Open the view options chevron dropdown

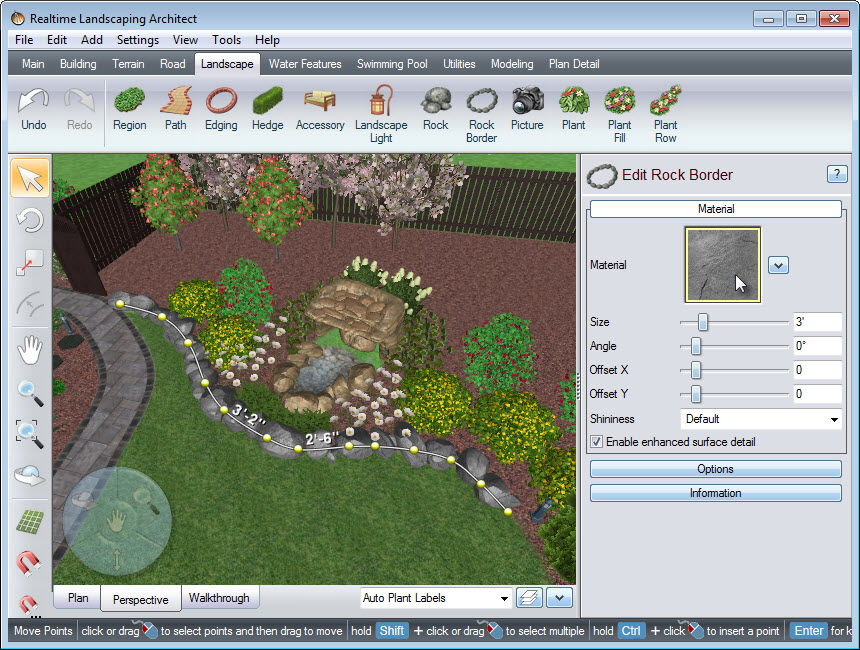[x=559, y=597]
